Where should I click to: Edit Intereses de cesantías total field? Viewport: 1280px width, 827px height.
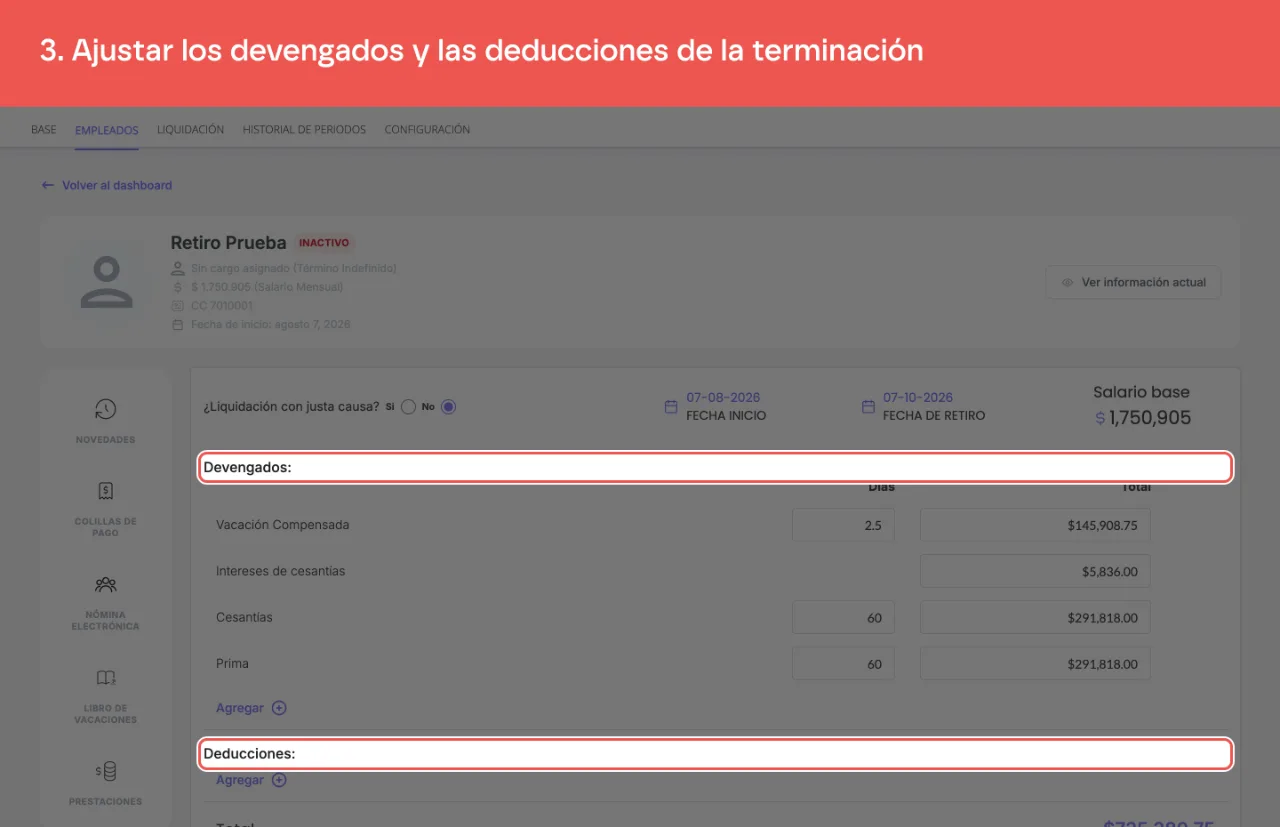(x=1035, y=571)
